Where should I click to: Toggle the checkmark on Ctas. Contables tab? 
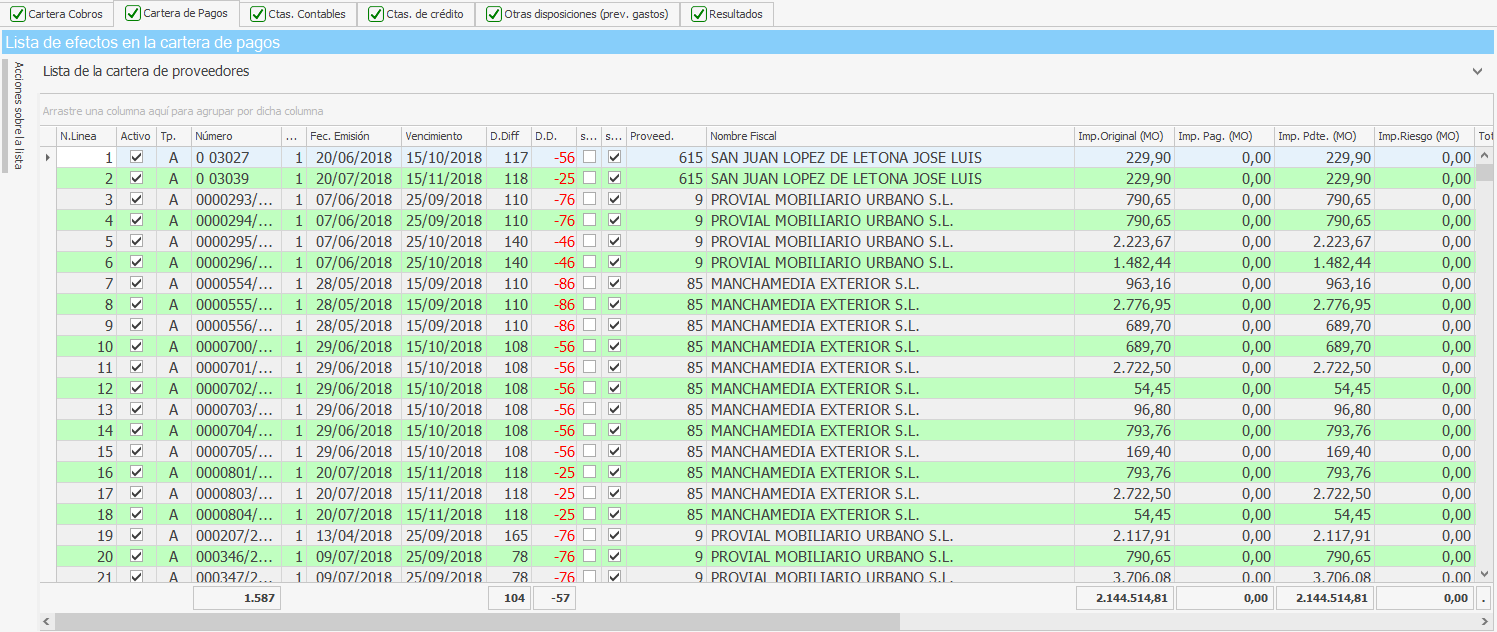click(258, 14)
